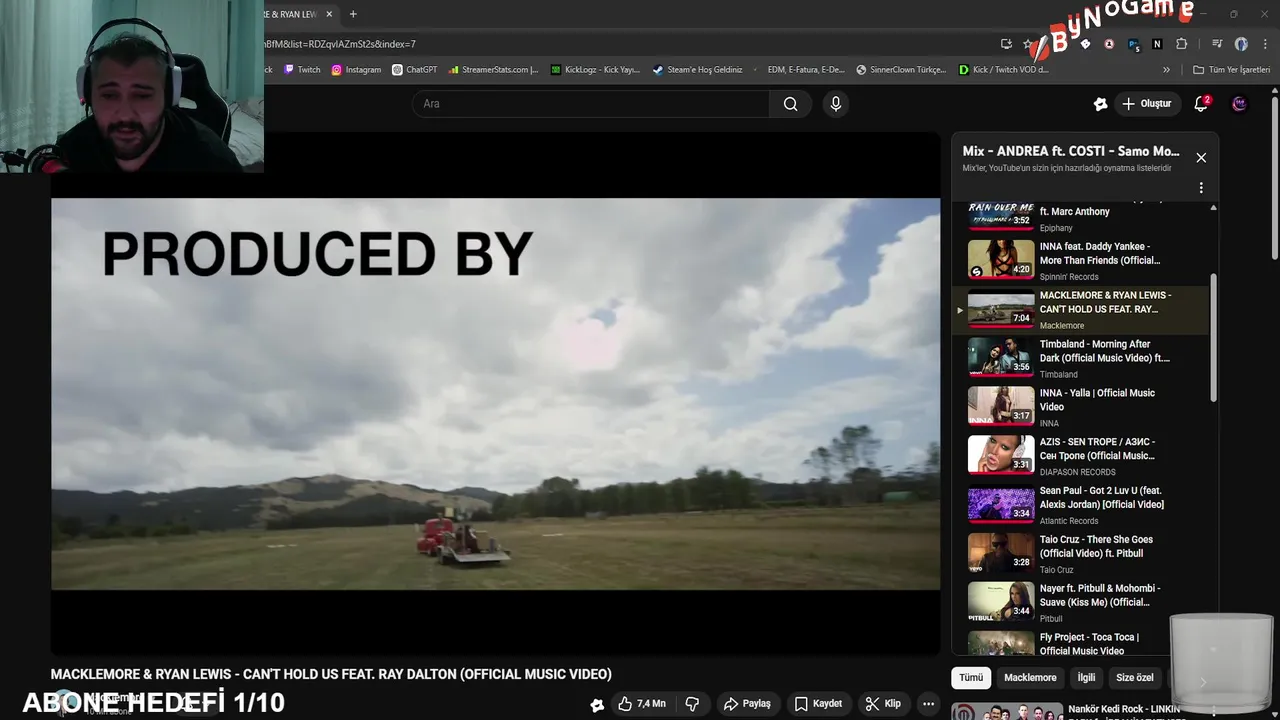Open Tüm Yer İşaretleri bookmarks folder
1280x720 pixels.
click(1231, 70)
